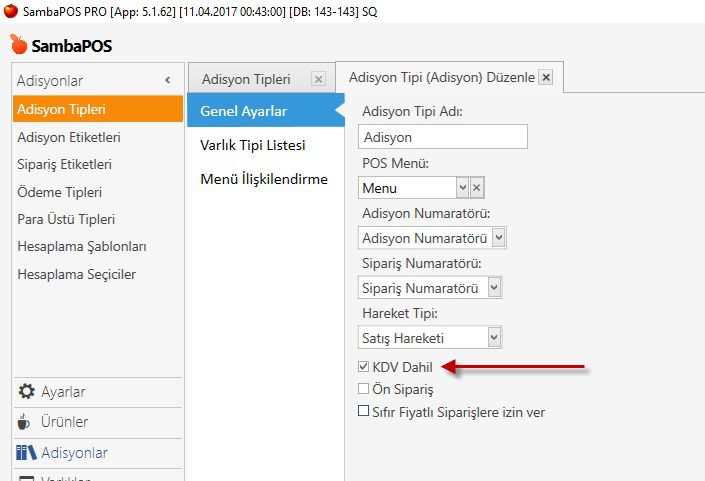Tick Sıfır Fiyatlı Siparişlere izin ver

tap(364, 411)
